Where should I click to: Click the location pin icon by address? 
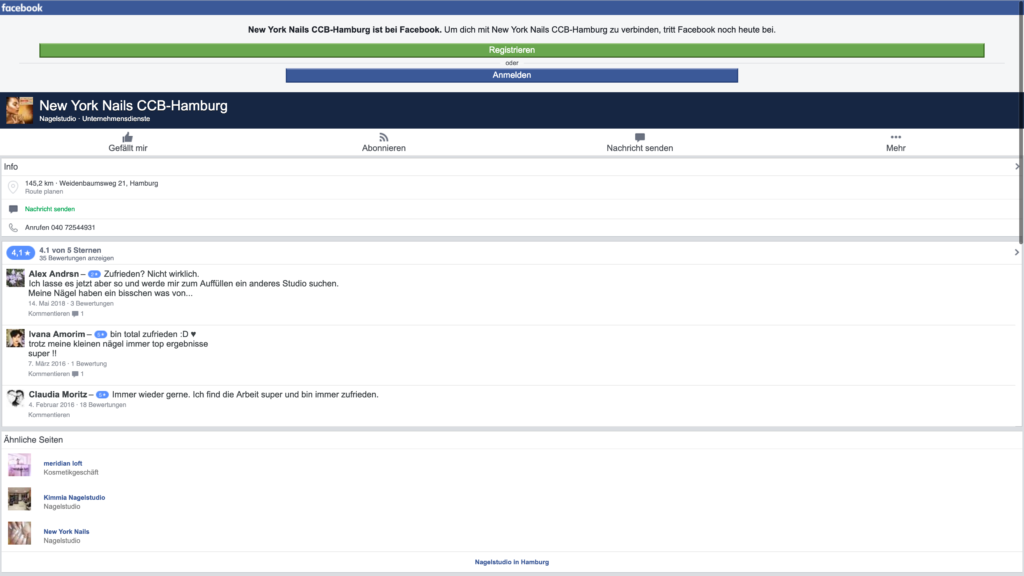[13, 187]
